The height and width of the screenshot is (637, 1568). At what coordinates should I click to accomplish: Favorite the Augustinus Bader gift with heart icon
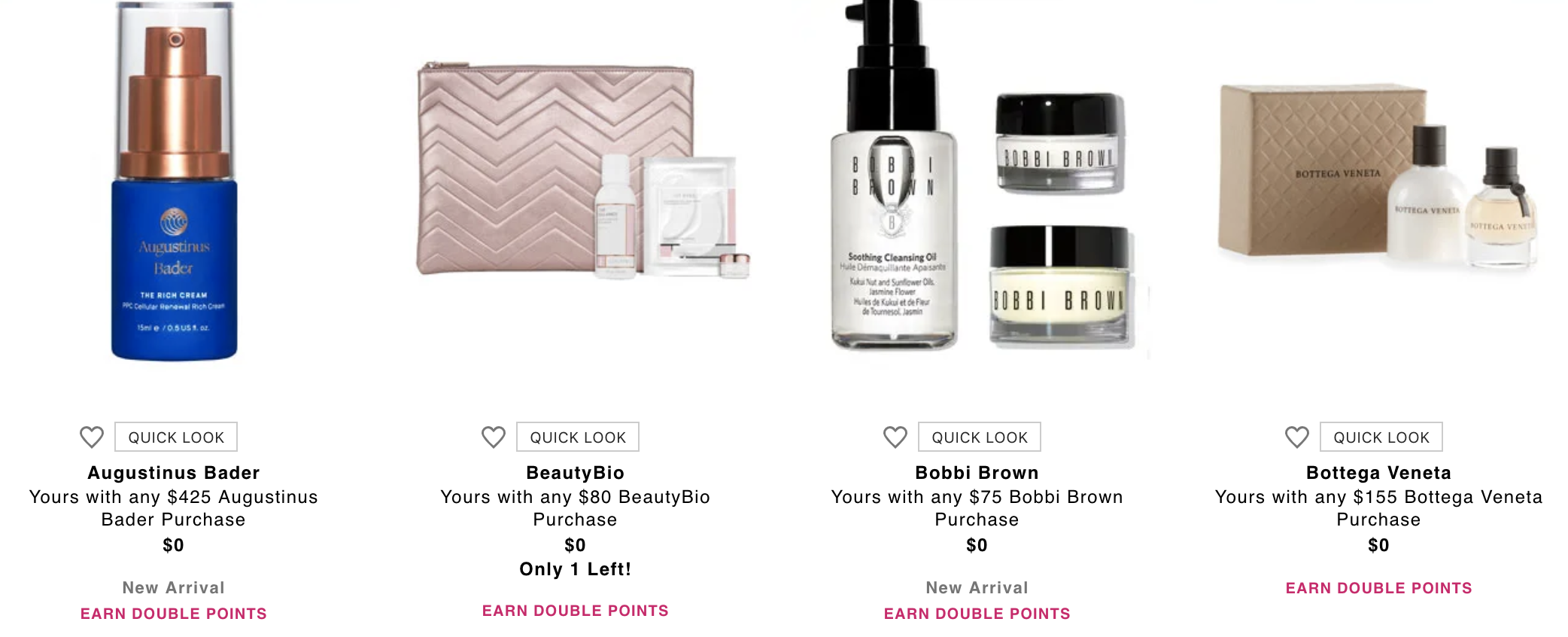click(92, 437)
